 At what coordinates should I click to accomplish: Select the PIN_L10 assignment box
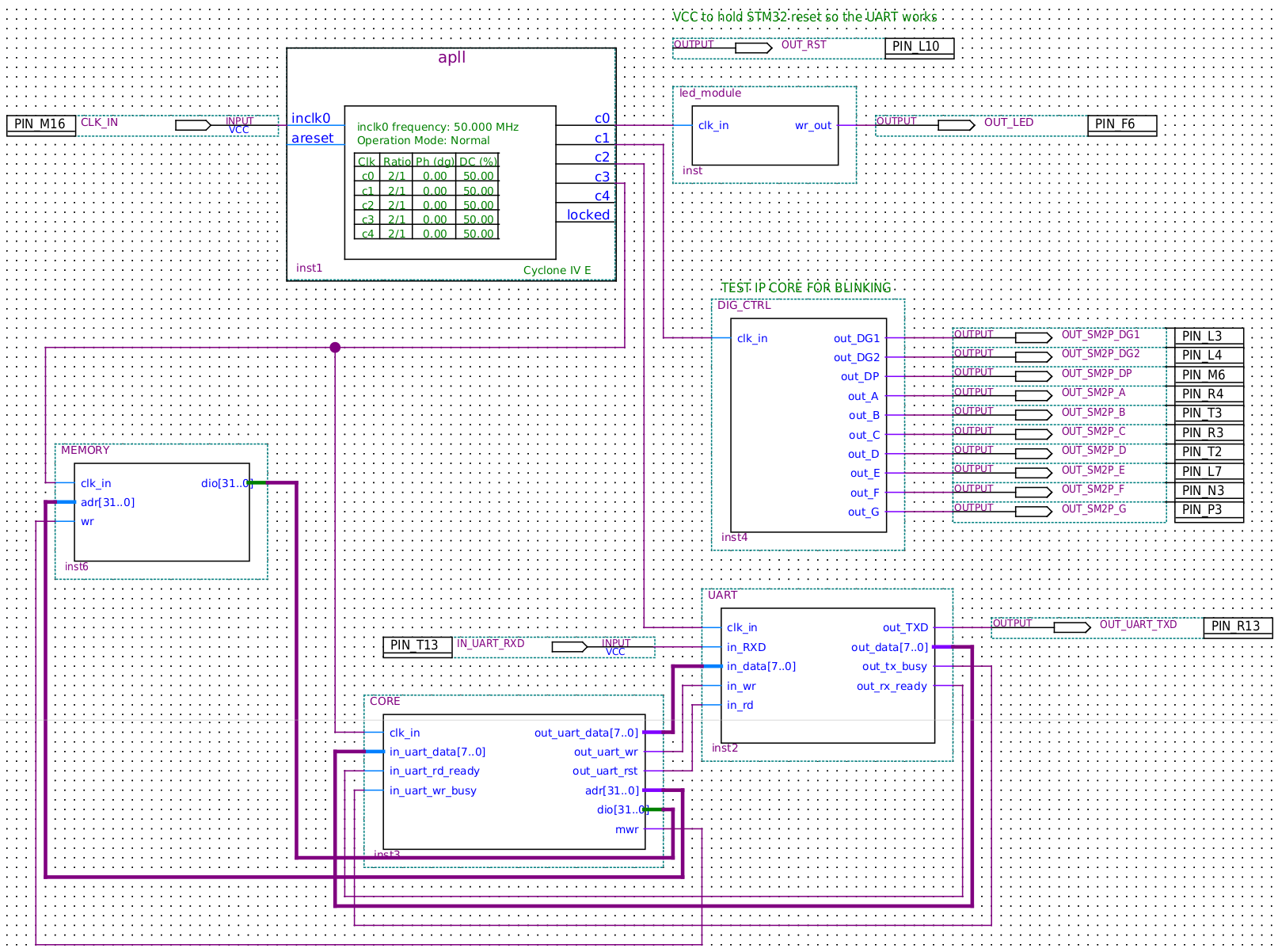(x=919, y=47)
